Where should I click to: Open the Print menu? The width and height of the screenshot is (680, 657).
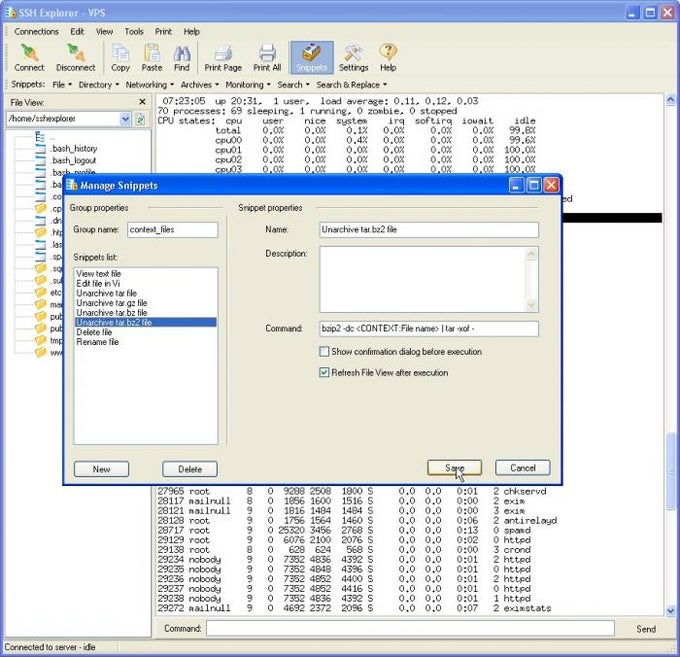(163, 32)
